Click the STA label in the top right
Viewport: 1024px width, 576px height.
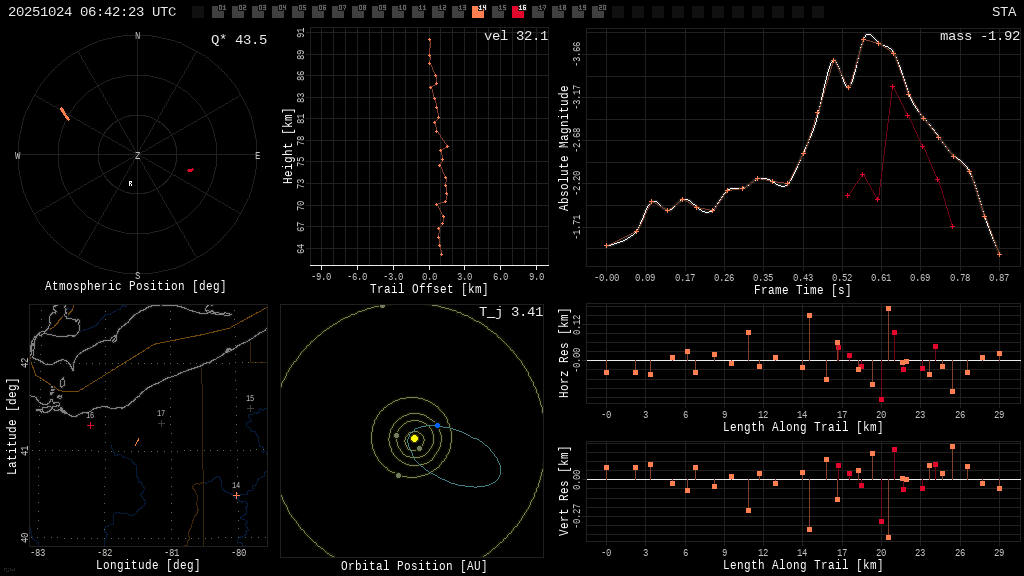(x=1003, y=12)
